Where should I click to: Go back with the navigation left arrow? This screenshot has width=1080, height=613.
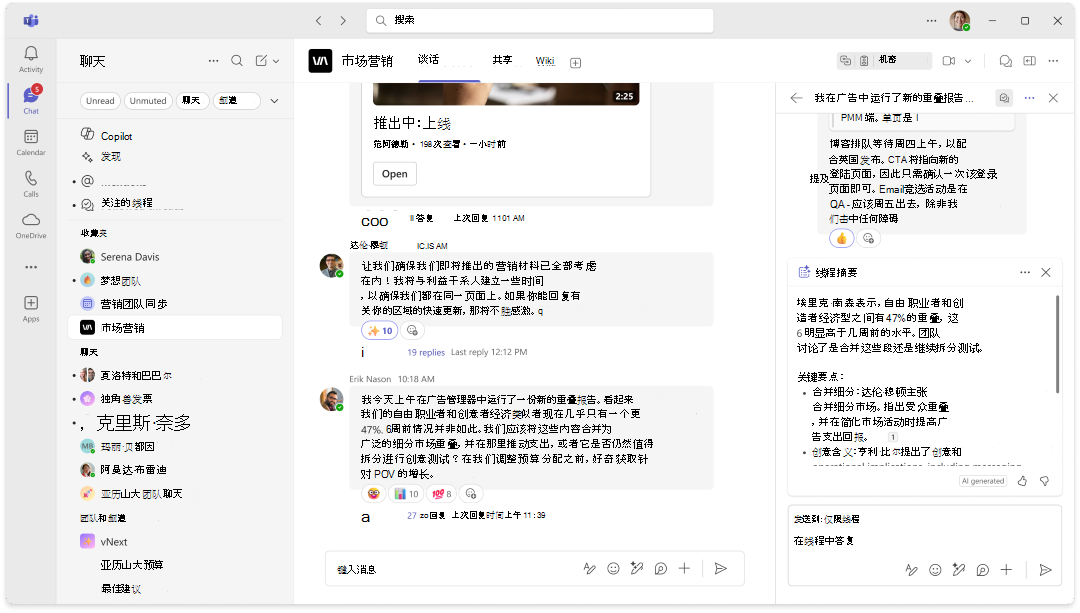click(x=318, y=21)
